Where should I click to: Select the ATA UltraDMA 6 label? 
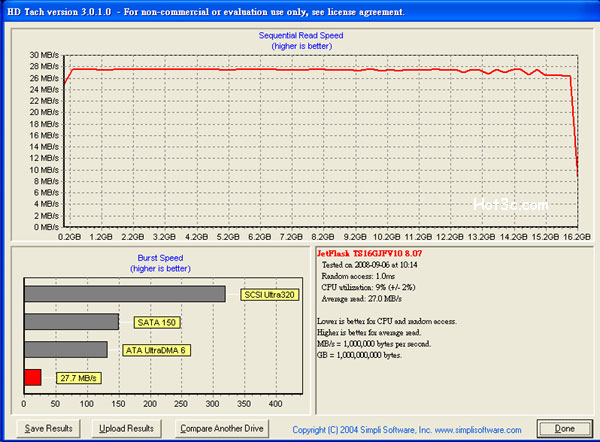pos(156,349)
